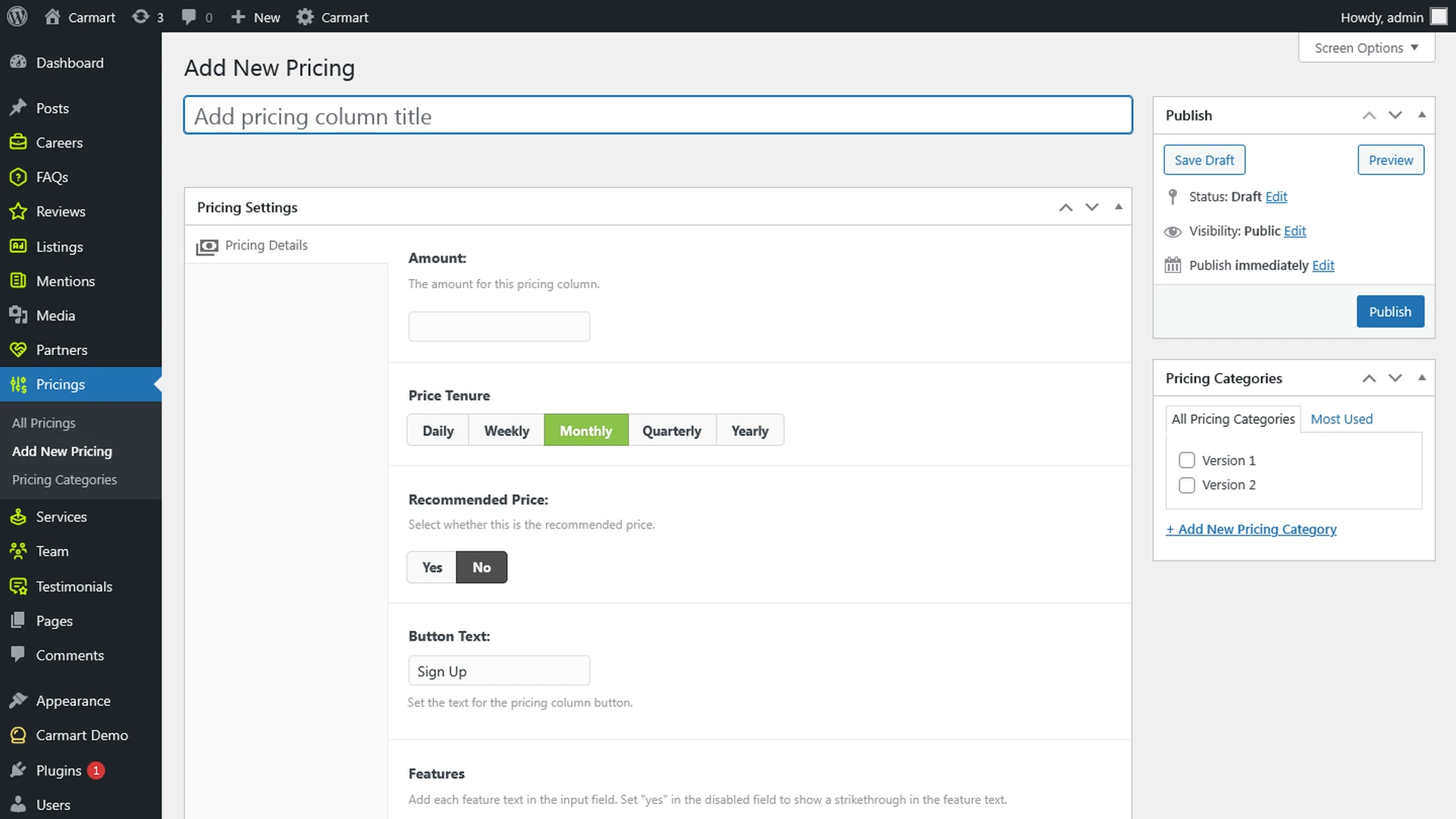Check the Version 2 pricing category
The height and width of the screenshot is (819, 1456).
pos(1187,485)
